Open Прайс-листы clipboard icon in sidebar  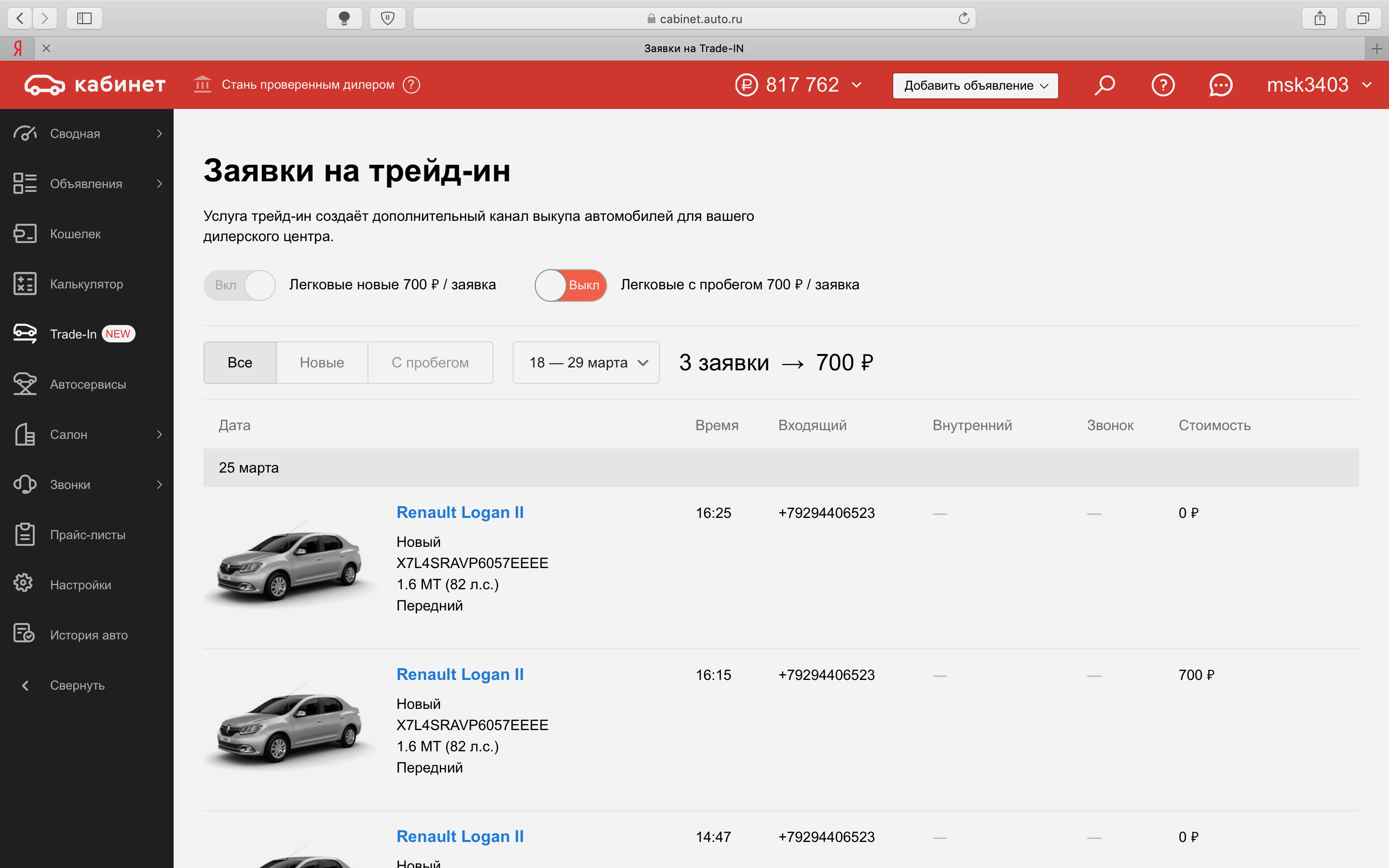(x=25, y=534)
